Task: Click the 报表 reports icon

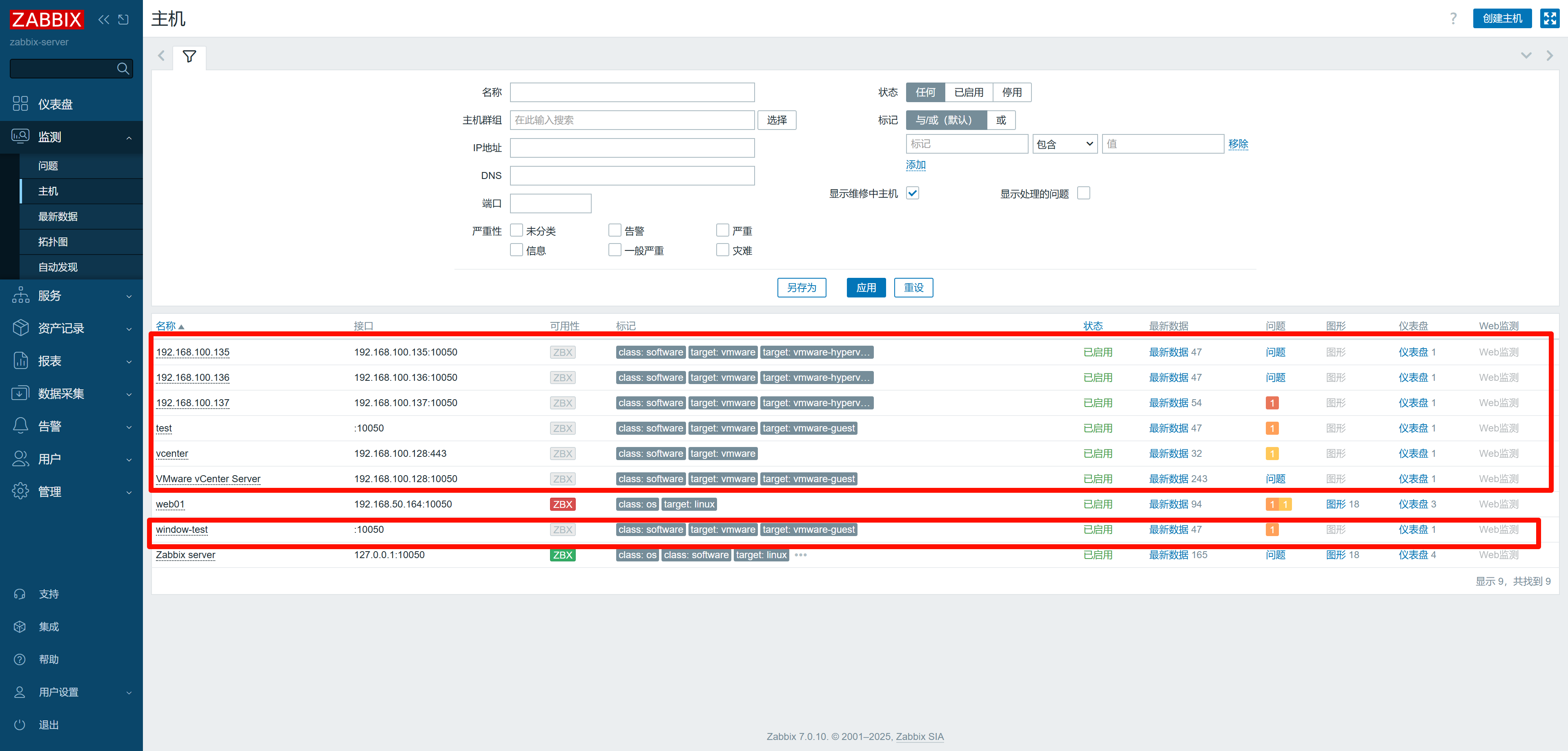Action: (20, 360)
